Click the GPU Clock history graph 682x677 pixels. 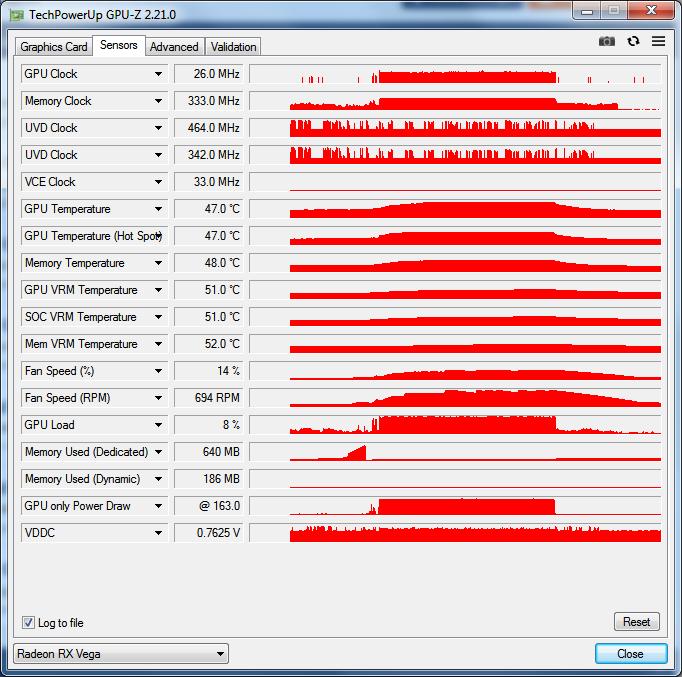[x=455, y=74]
